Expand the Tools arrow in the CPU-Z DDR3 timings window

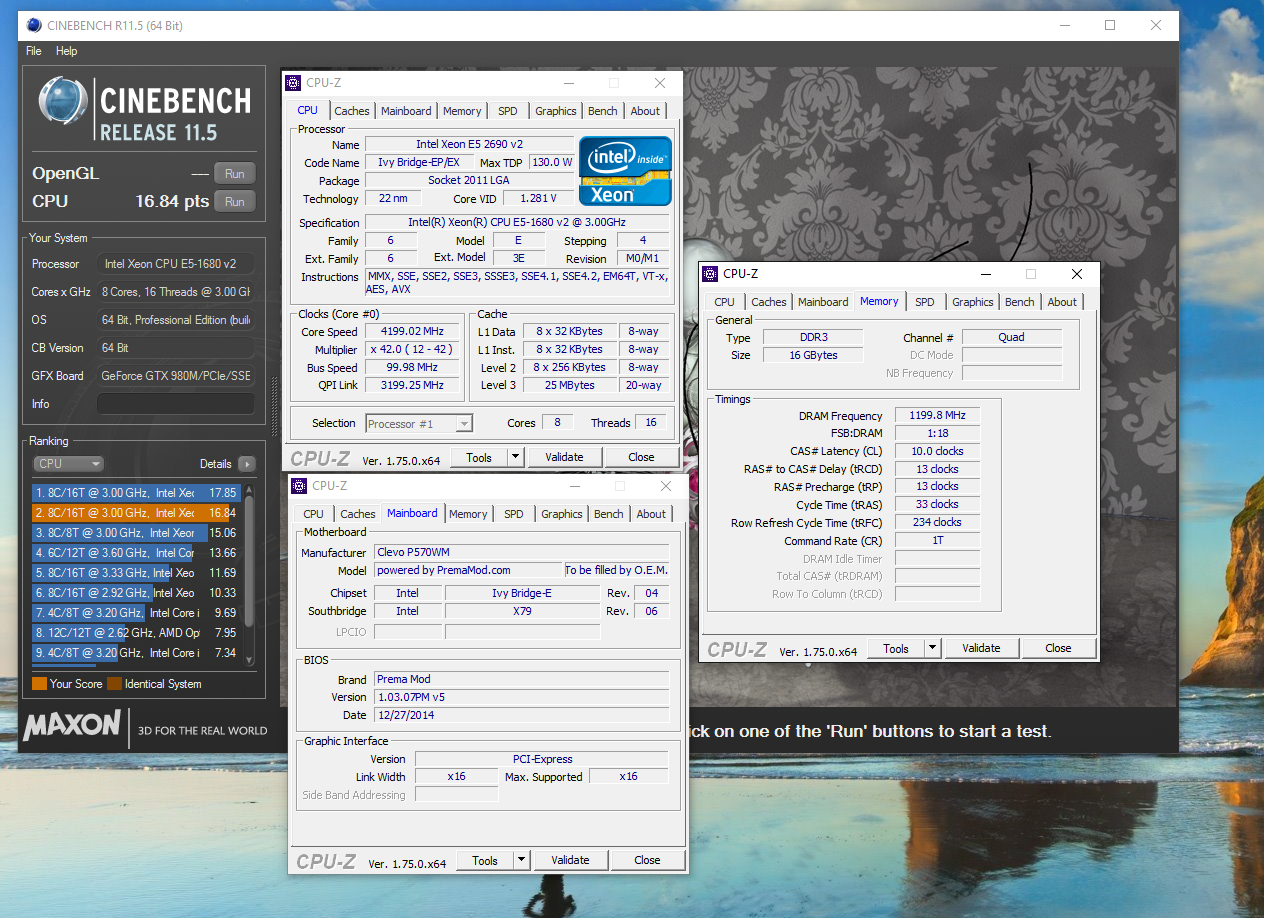(933, 648)
